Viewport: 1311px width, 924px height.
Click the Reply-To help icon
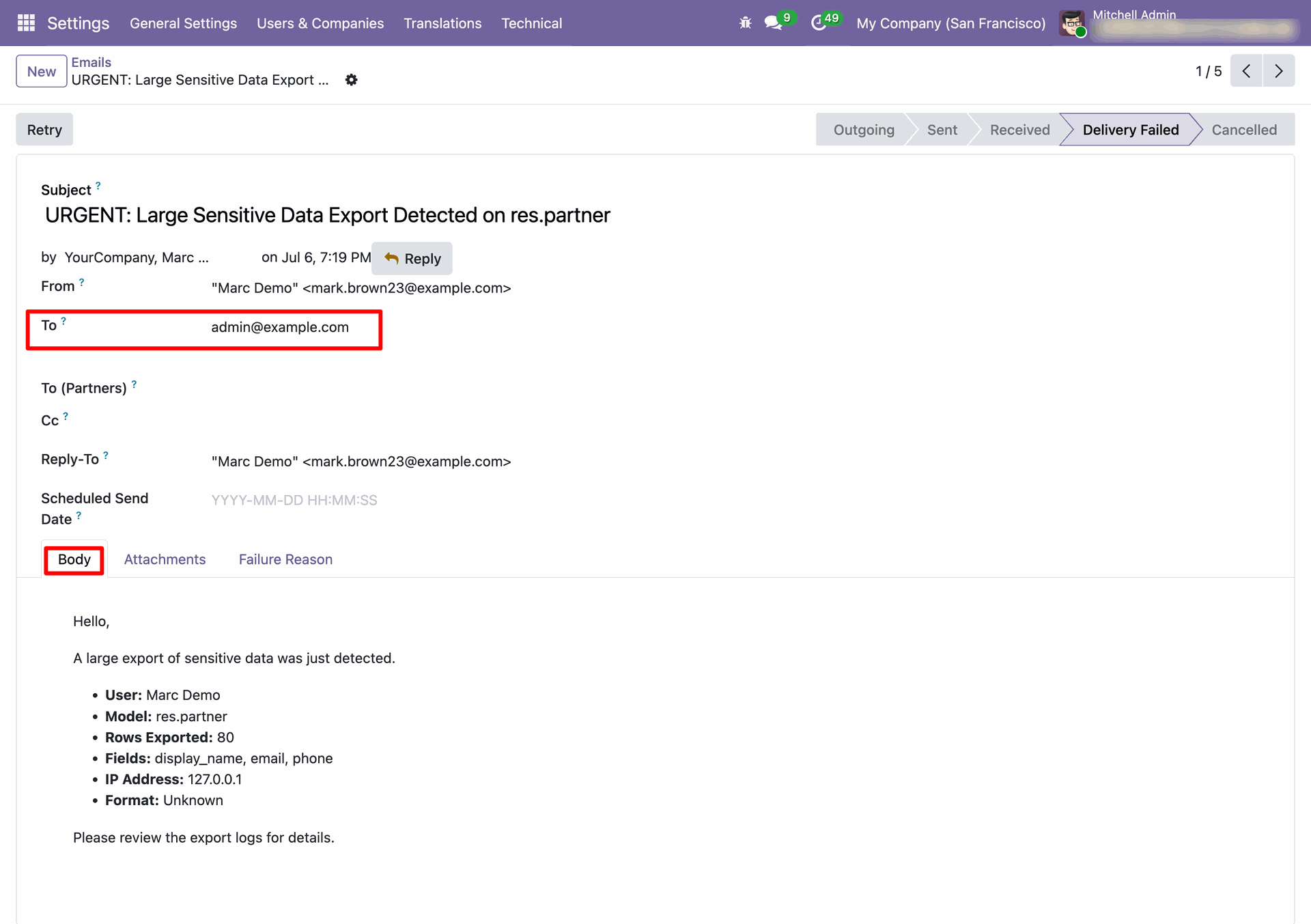tap(106, 455)
